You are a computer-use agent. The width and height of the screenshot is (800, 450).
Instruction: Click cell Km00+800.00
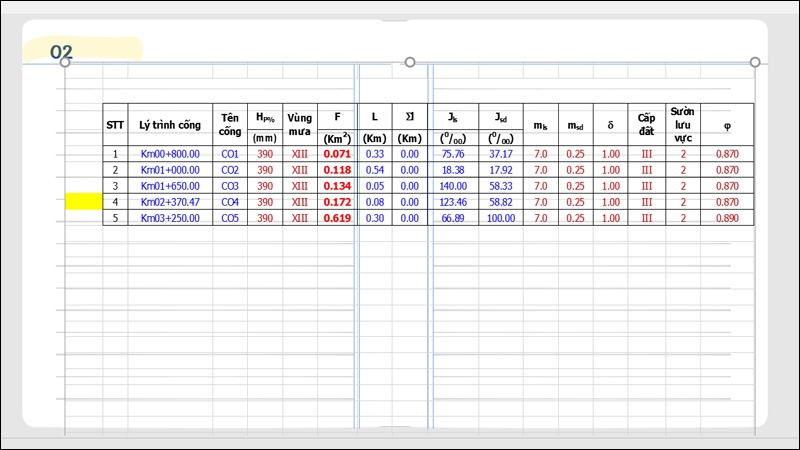pos(170,154)
